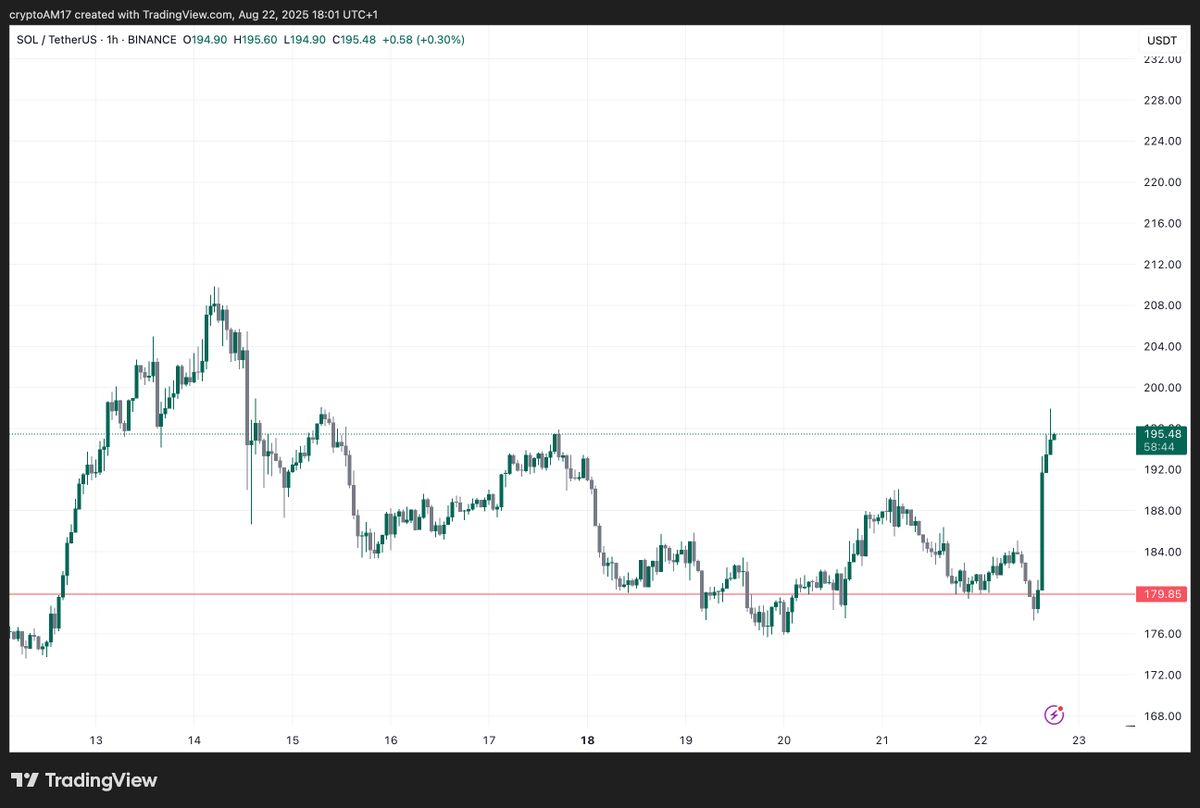Click date label 21 on time axis
This screenshot has width=1200, height=808.
pyautogui.click(x=882, y=740)
